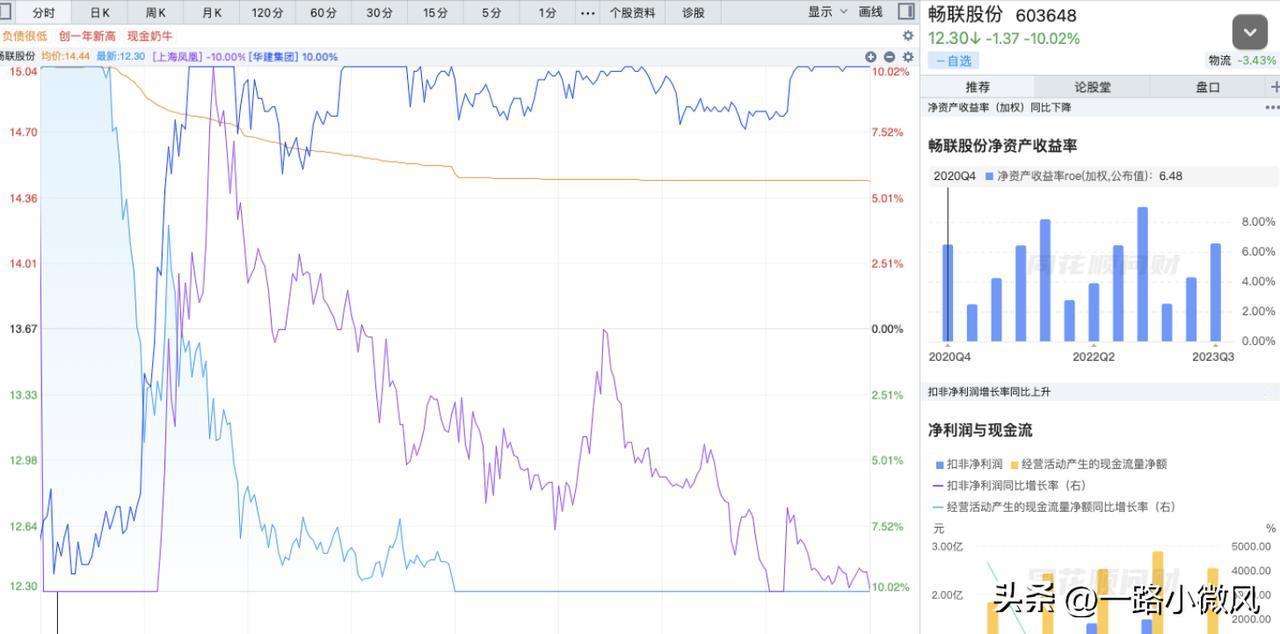Add a new tab with the plus icon

[x=1274, y=87]
